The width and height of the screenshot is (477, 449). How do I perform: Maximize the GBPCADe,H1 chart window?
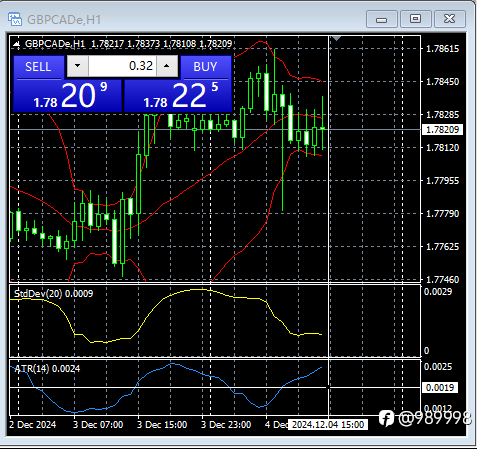(415, 19)
